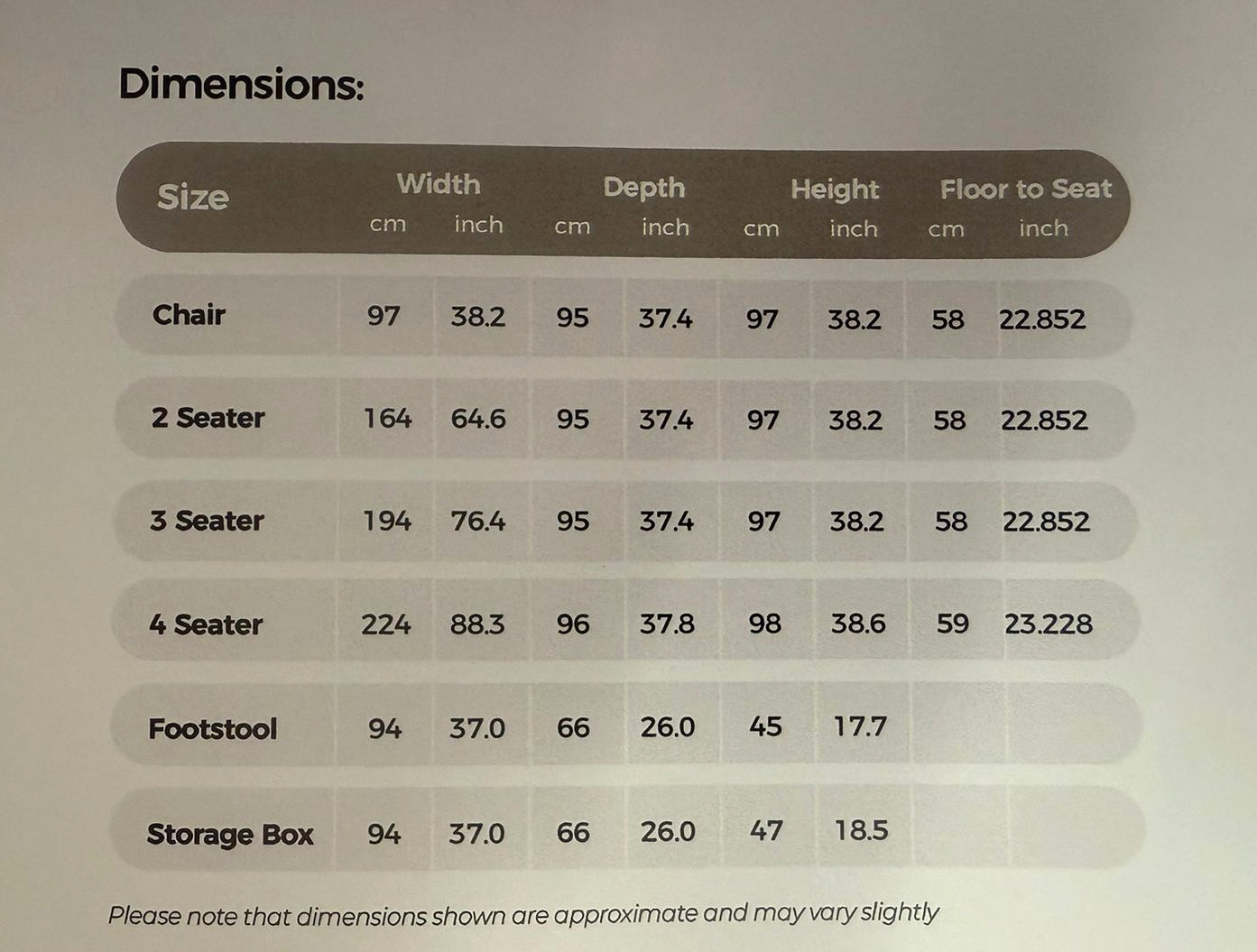Click the 37.8 inch depth value
This screenshot has height=952, width=1257.
click(667, 624)
